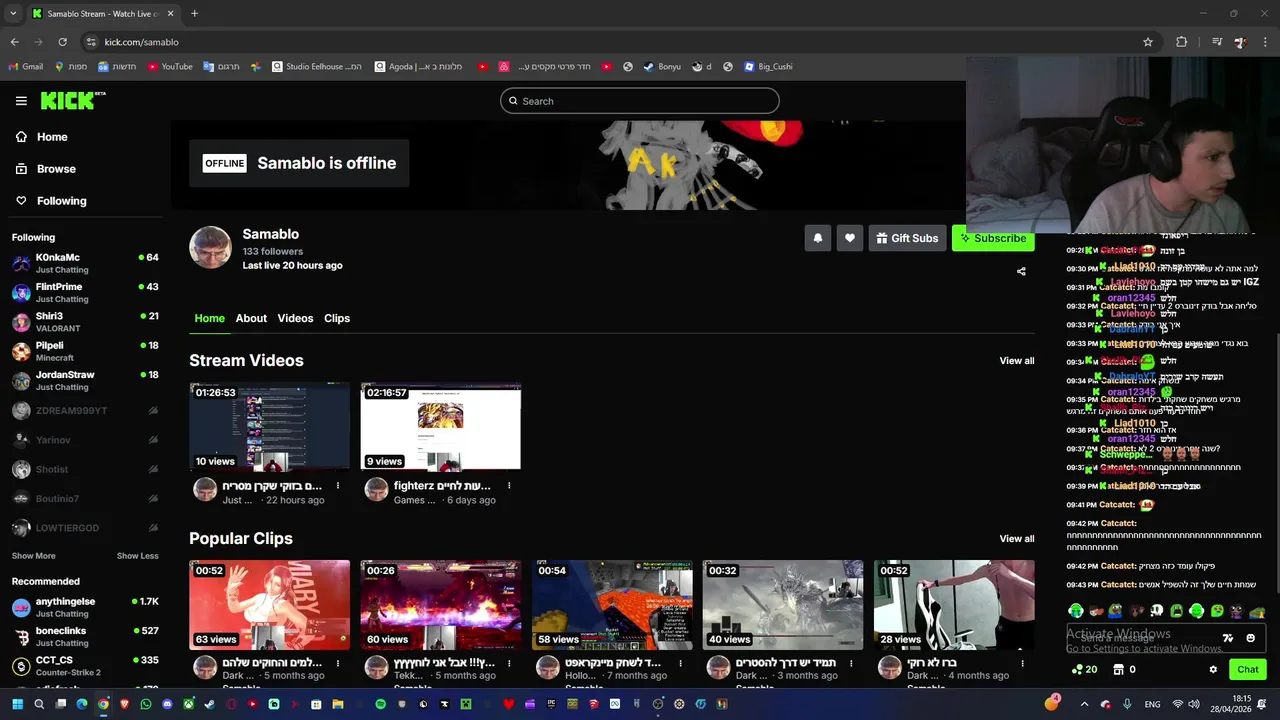Image resolution: width=1280 pixels, height=720 pixels.
Task: Click Show More in Following list
Action: (x=34, y=556)
